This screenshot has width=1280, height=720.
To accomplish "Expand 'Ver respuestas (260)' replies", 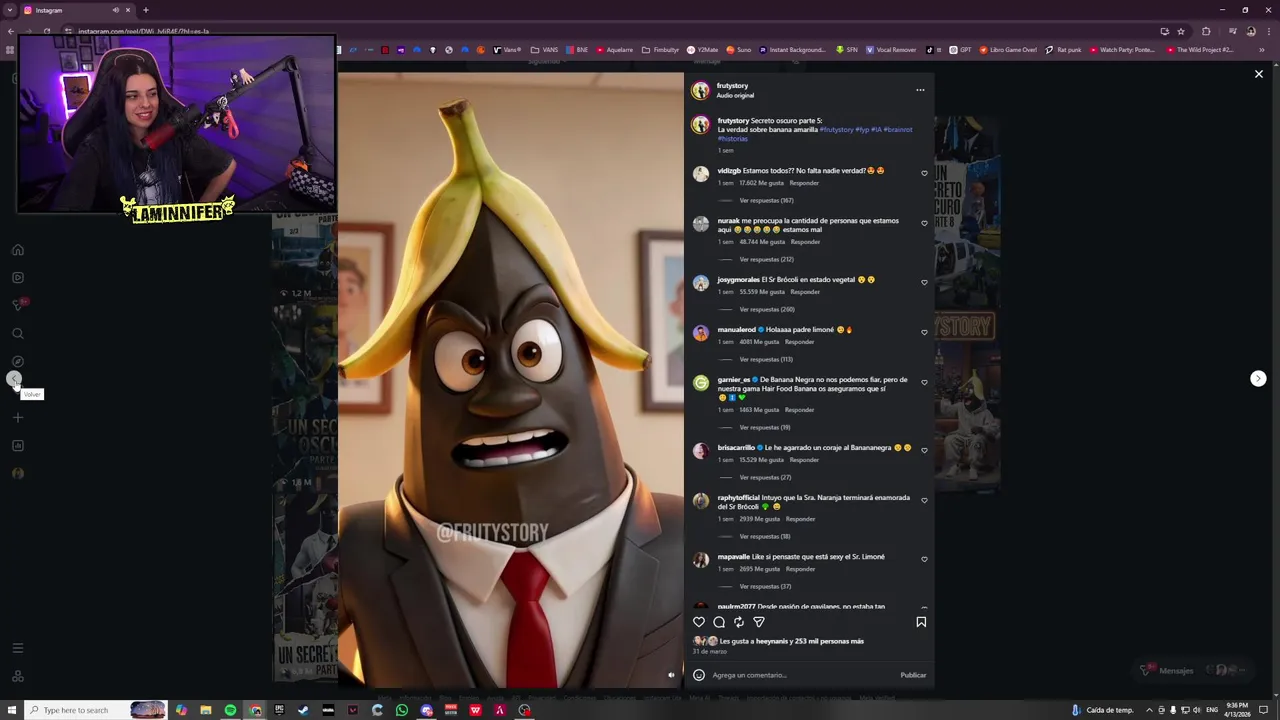I will tap(766, 309).
